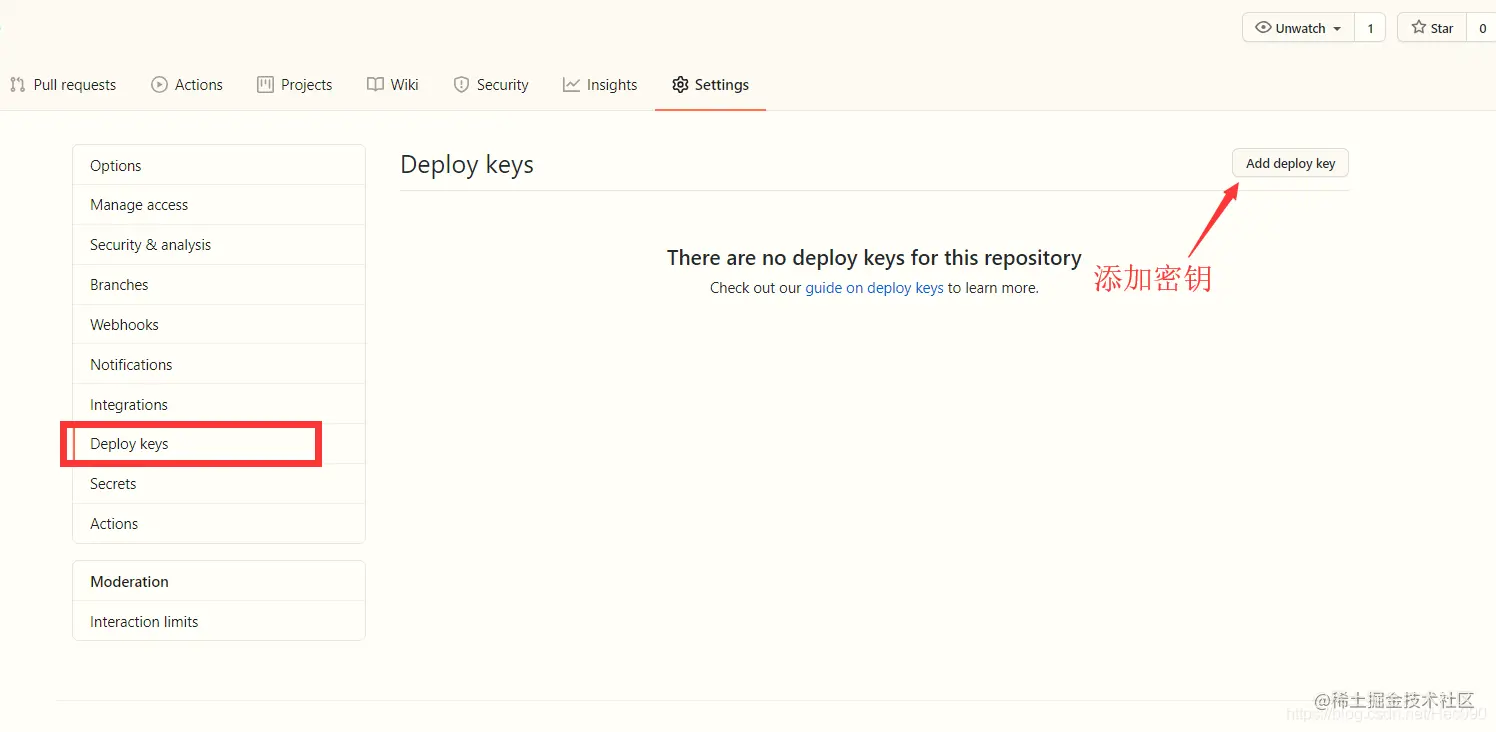Open the Actions repository tab

coord(187,85)
